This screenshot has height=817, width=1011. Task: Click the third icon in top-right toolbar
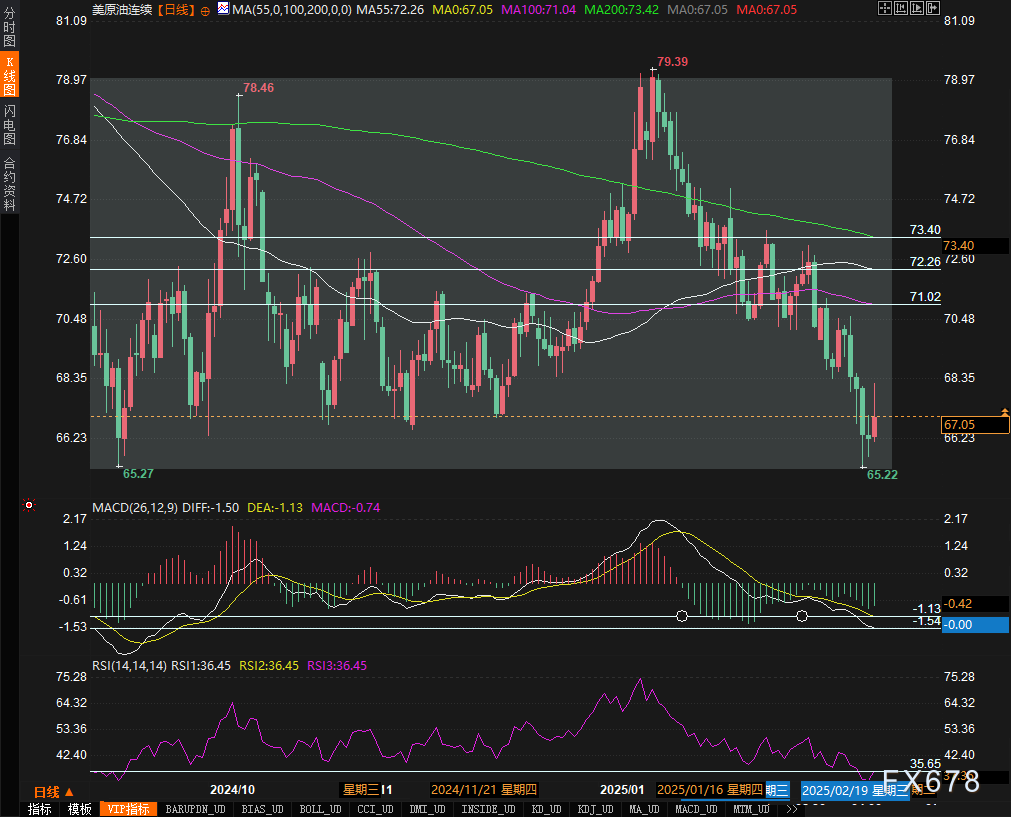click(x=917, y=9)
